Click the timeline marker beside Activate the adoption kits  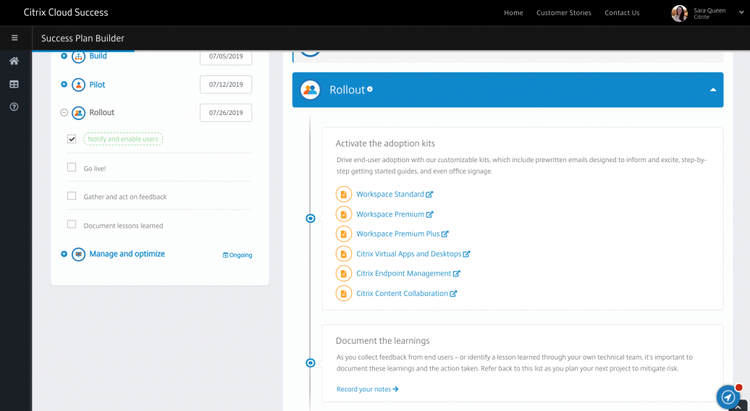click(310, 218)
